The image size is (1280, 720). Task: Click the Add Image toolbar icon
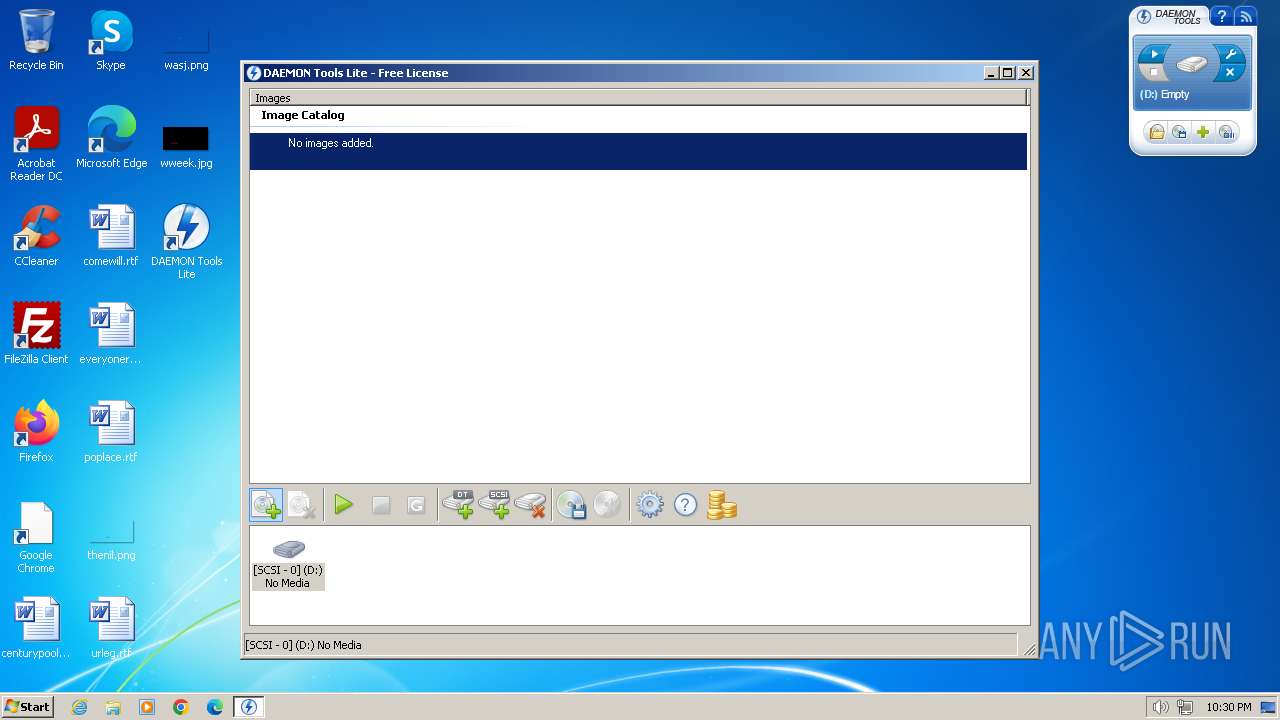[x=266, y=505]
